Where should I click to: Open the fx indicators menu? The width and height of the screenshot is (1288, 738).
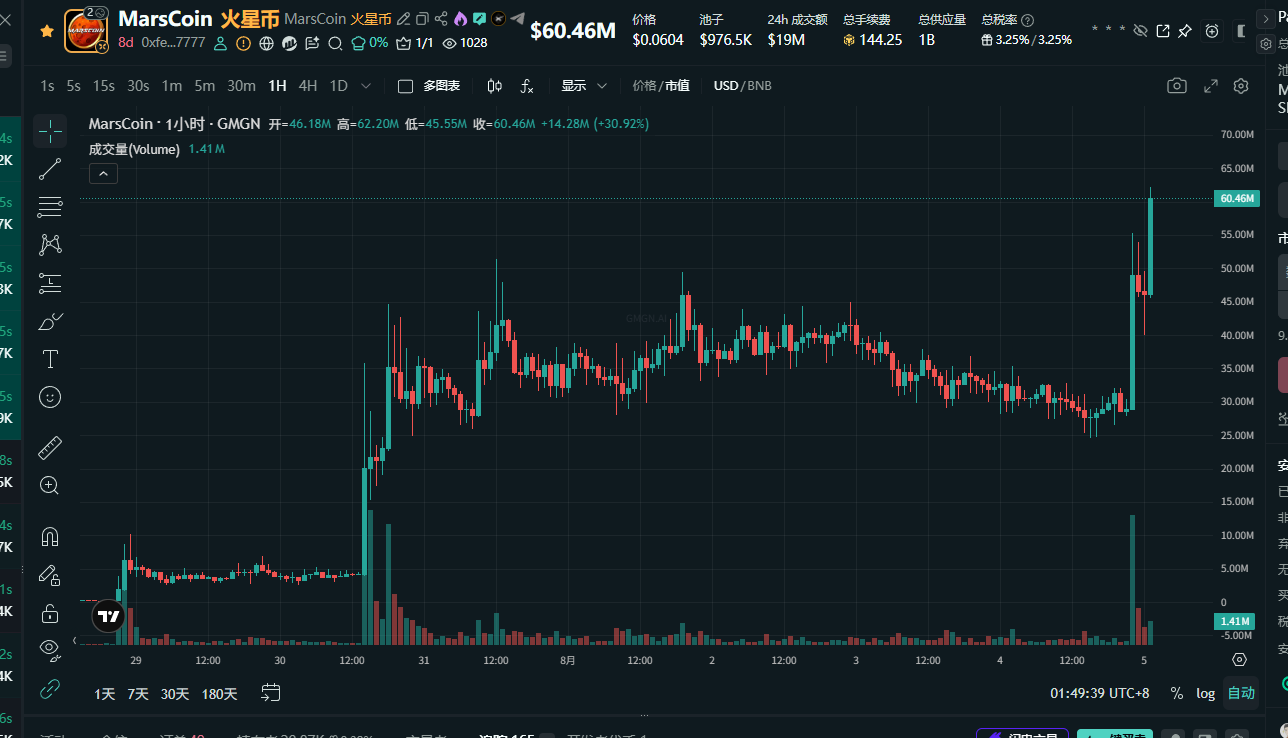527,86
